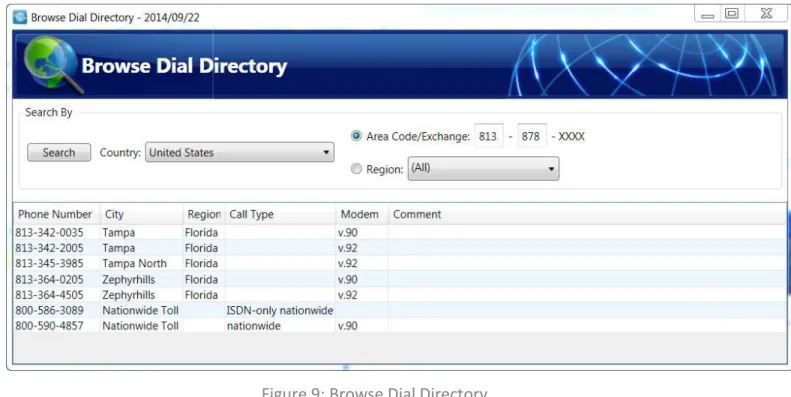
Task: Click the ISDN-only nationwide call type cell
Action: click(280, 310)
